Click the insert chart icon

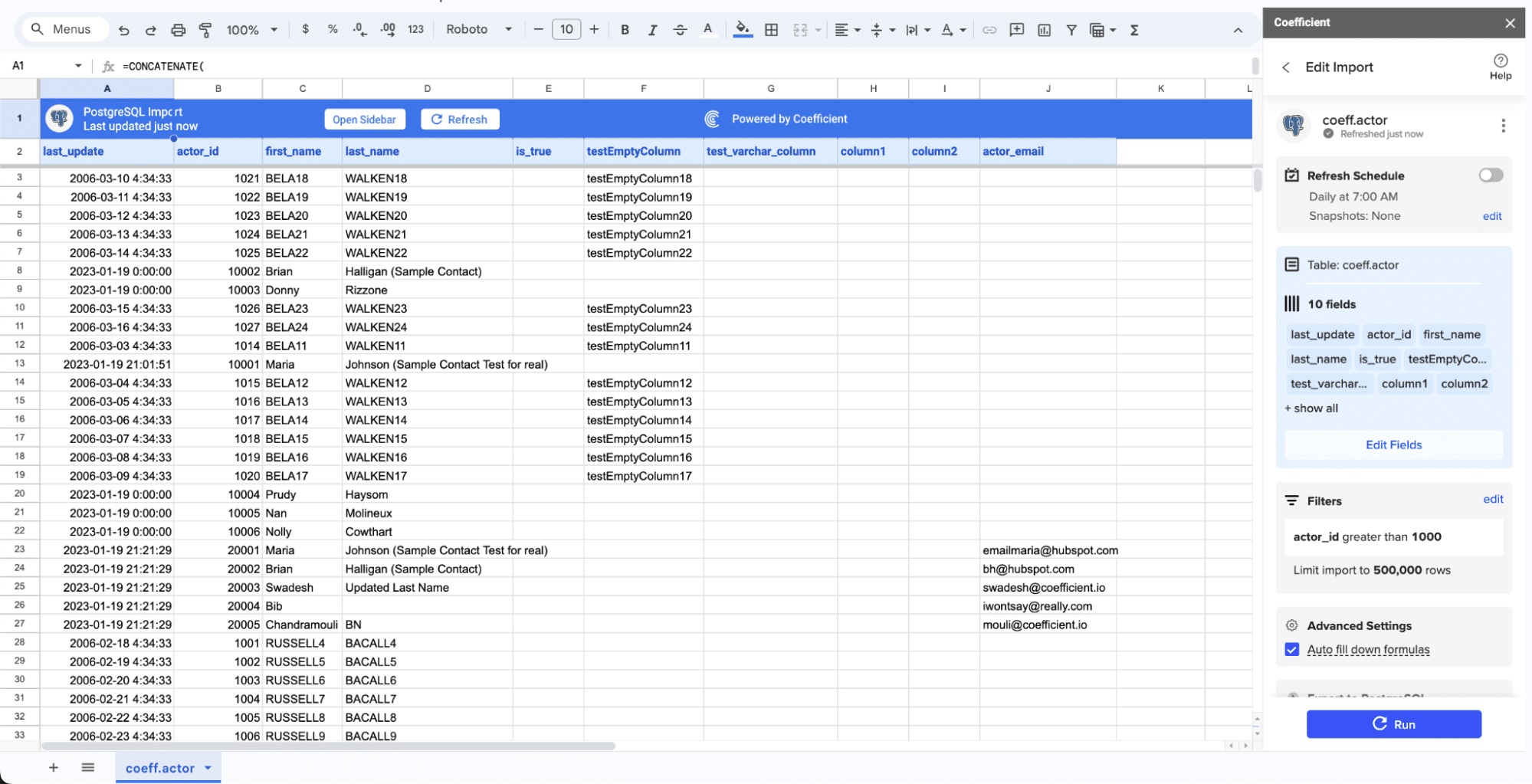click(x=1044, y=30)
